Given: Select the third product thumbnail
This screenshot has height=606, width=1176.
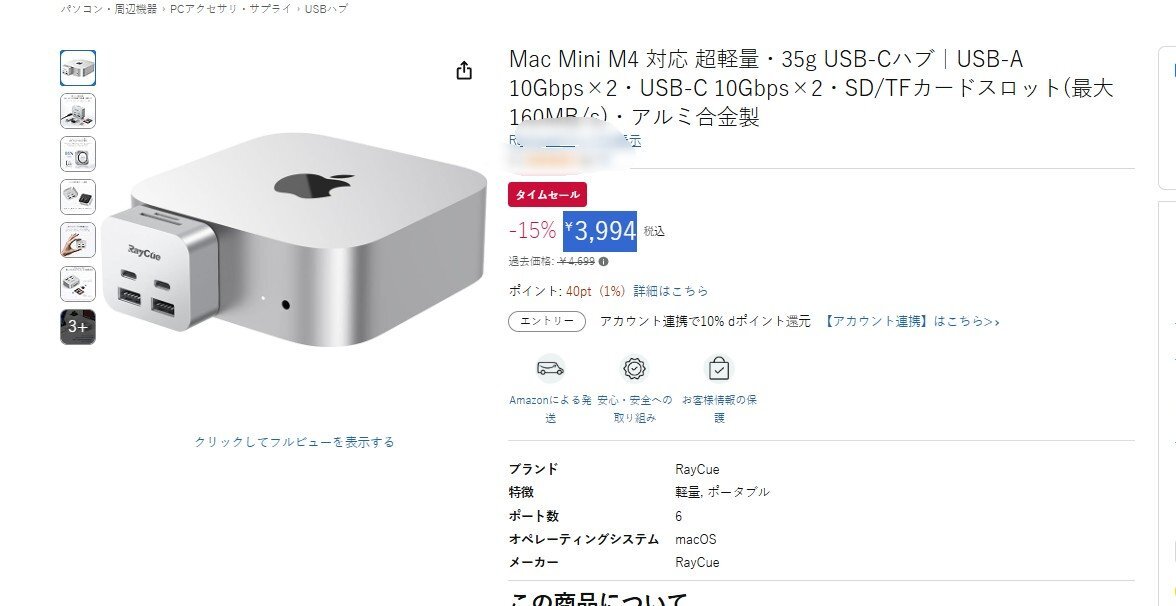Looking at the screenshot, I should [78, 154].
